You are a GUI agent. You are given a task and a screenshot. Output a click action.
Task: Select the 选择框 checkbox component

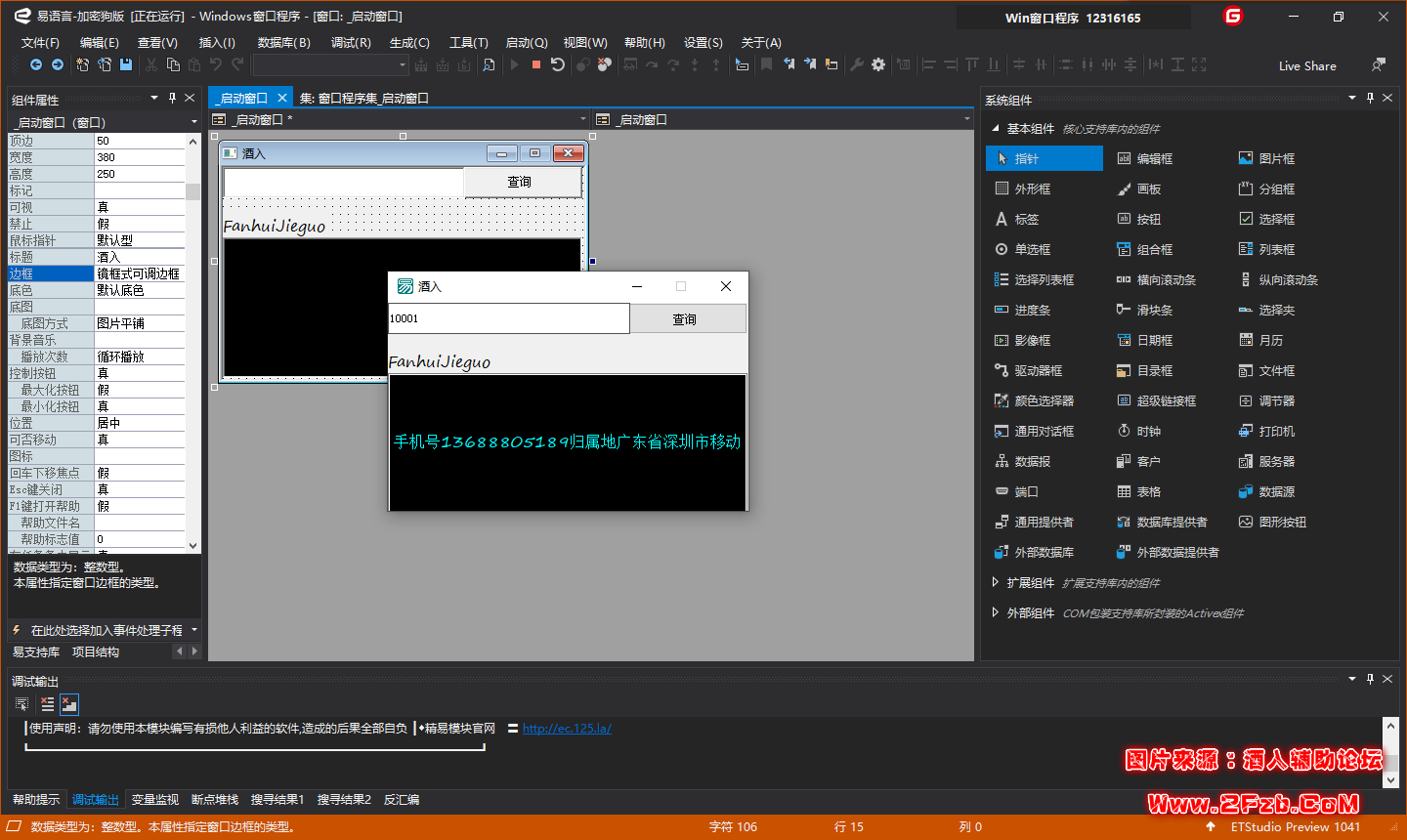pyautogui.click(x=1267, y=219)
